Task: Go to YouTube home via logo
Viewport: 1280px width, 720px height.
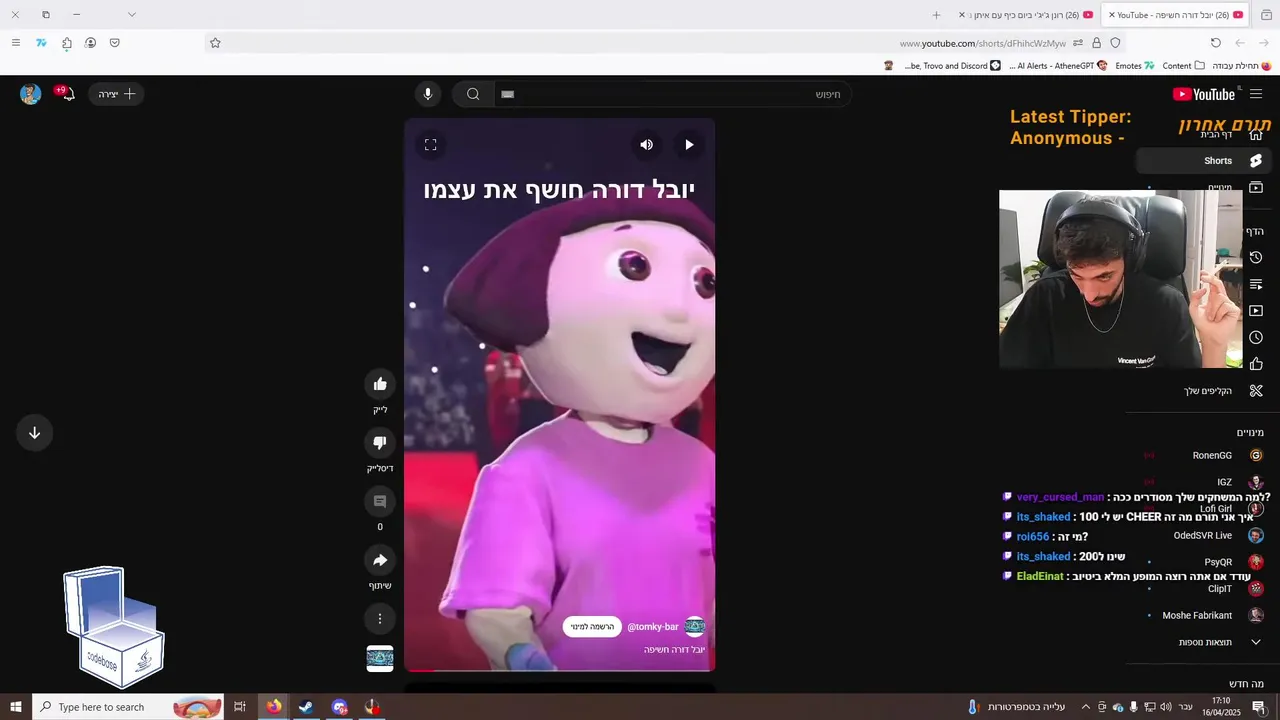Action: [1204, 94]
